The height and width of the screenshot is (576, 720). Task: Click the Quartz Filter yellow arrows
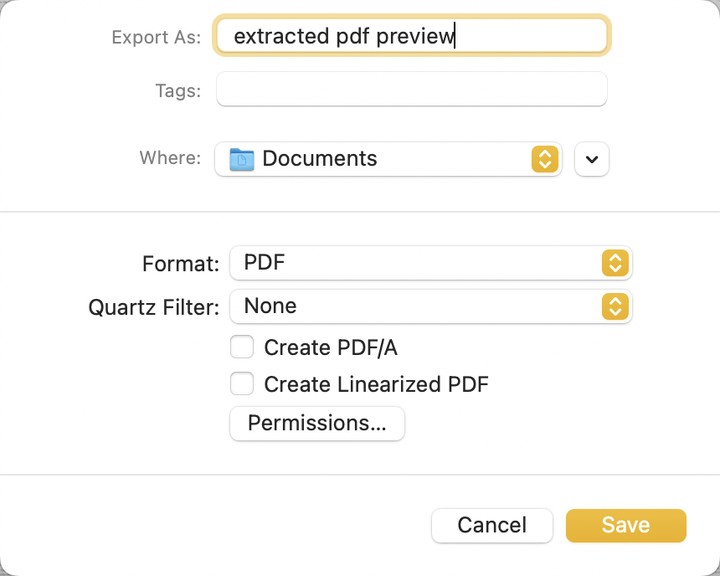[x=615, y=306]
